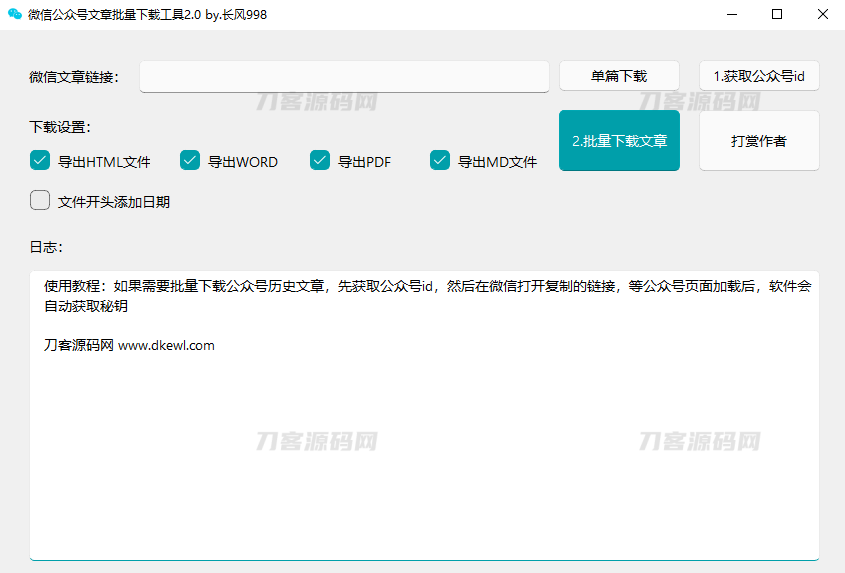Minimize the download tool window

coord(730,15)
